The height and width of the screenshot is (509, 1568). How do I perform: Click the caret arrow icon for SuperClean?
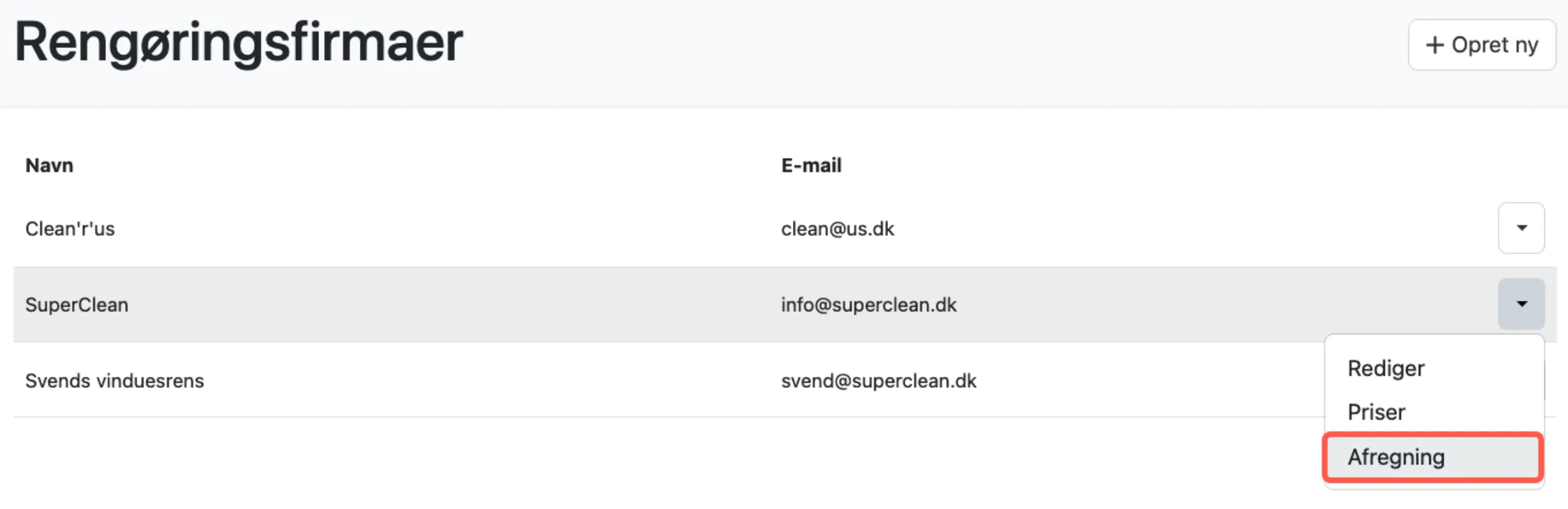tap(1521, 304)
